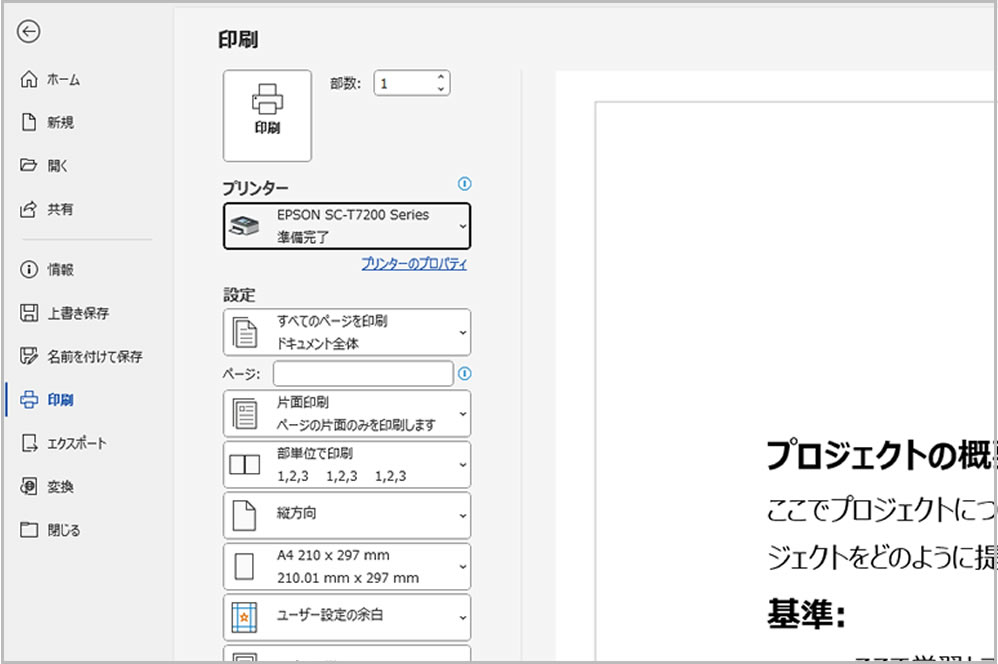Decrease the 部数 copies count
Screen dimensions: 998x664
pyautogui.click(x=441, y=89)
